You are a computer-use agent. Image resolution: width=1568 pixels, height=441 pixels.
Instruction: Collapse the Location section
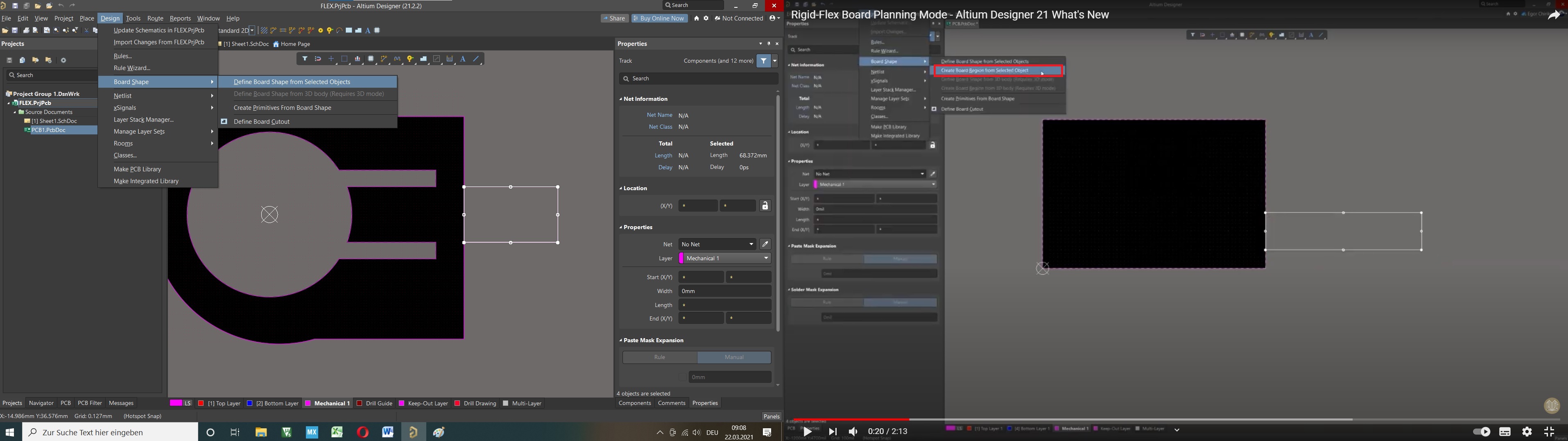pyautogui.click(x=621, y=189)
